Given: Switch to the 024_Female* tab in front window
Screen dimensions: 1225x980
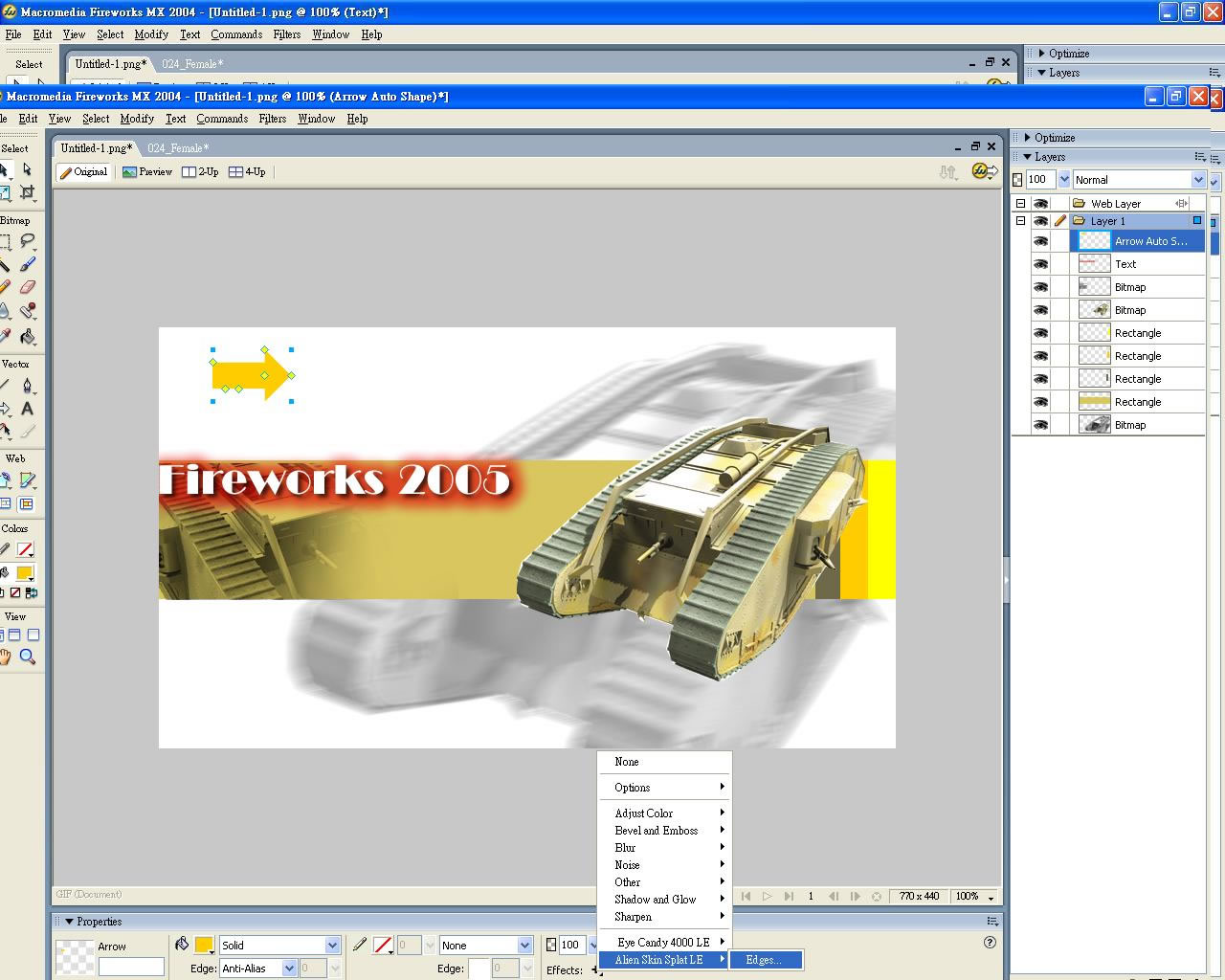Looking at the screenshot, I should point(178,148).
